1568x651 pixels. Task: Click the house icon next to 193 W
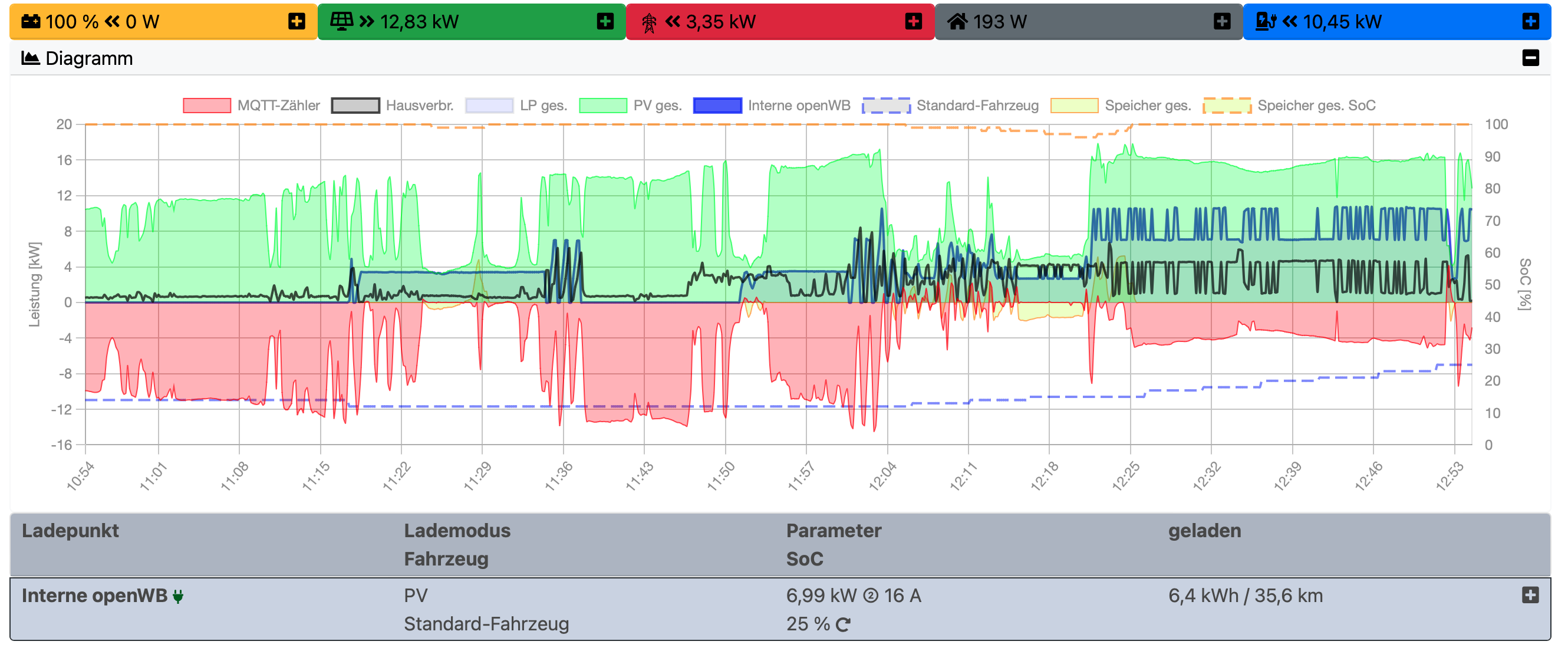957,21
